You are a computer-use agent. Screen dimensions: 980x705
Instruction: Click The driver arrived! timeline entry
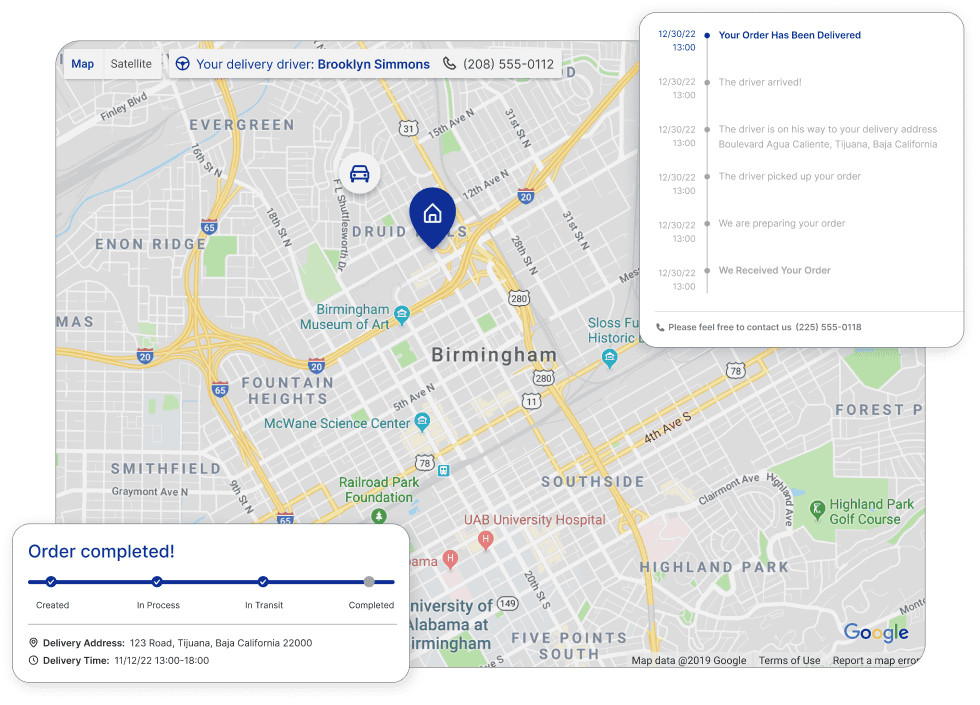760,82
